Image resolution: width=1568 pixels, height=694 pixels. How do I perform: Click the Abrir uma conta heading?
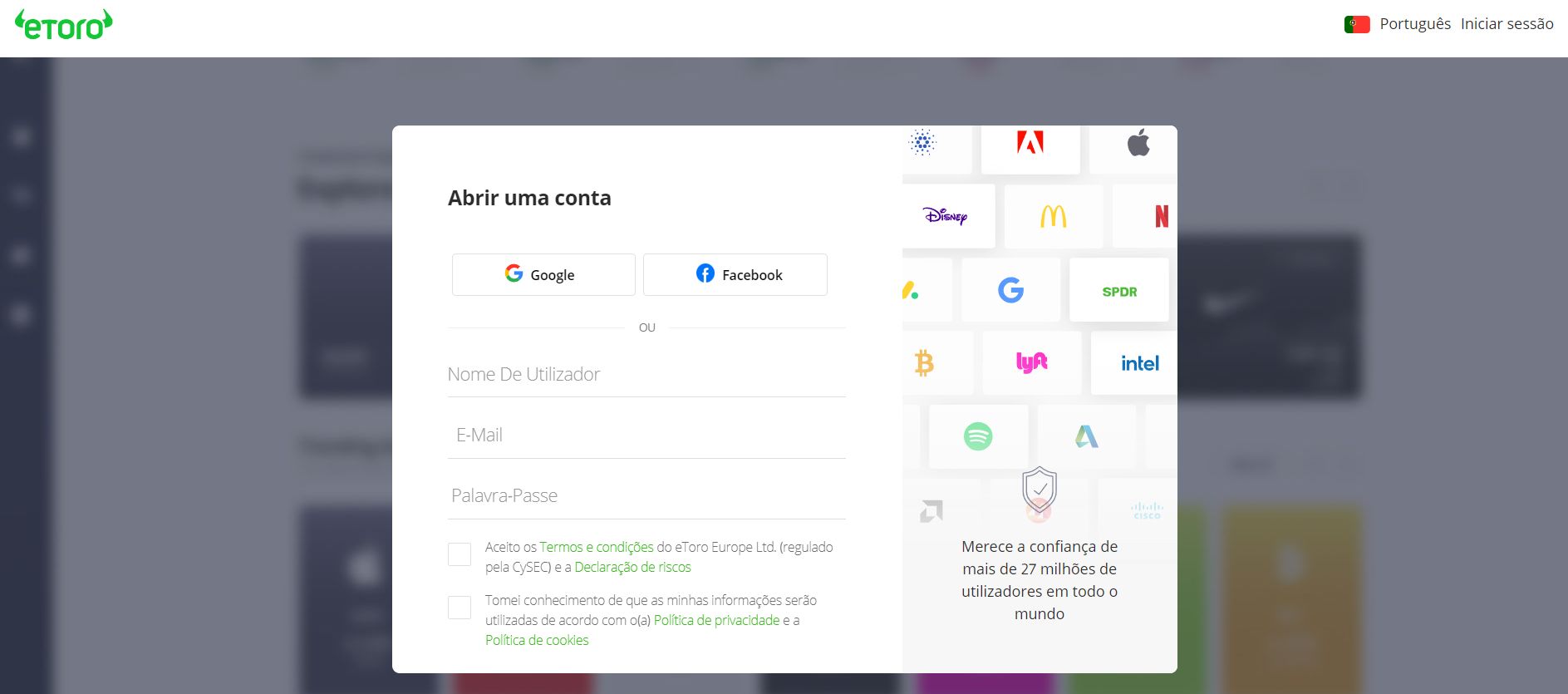click(529, 198)
